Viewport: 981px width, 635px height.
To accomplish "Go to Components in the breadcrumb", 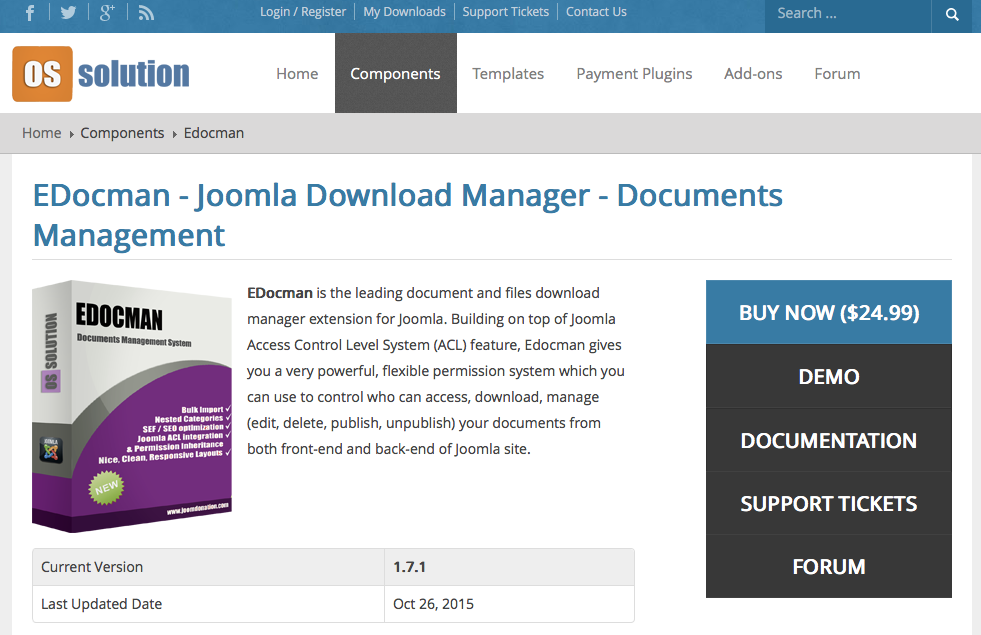I will [122, 133].
